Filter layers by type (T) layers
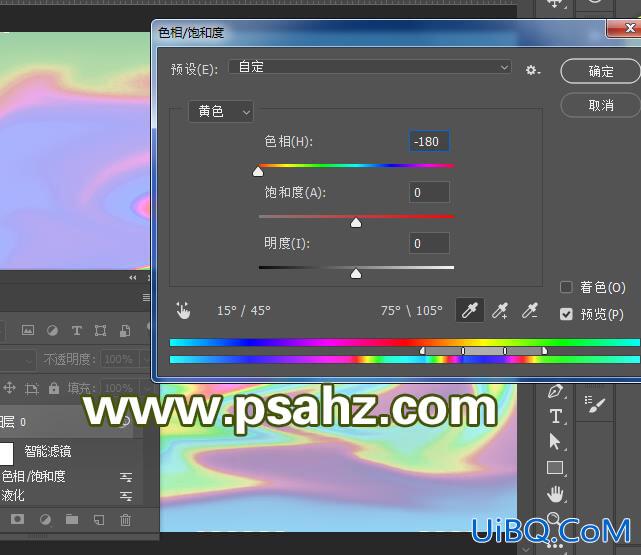Image resolution: width=641 pixels, height=555 pixels. 76,330
